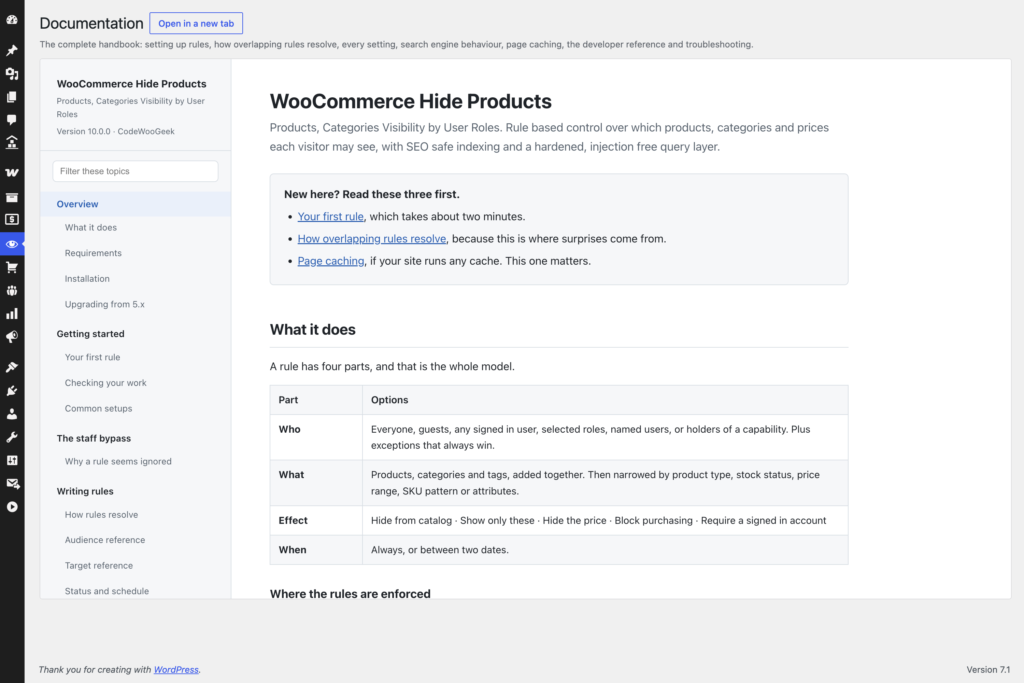The width and height of the screenshot is (1024, 683).
Task: Open WooCommerce 'W' logo icon
Action: pos(12,172)
